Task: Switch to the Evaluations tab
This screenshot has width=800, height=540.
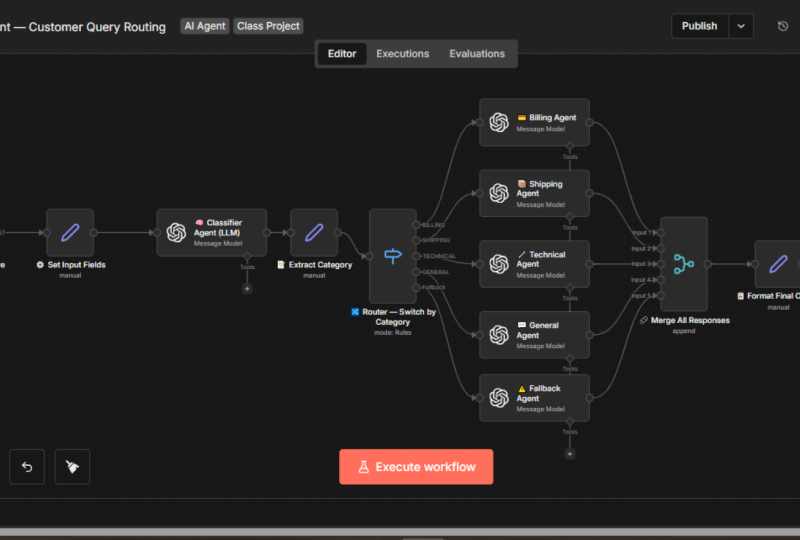Action: pos(477,54)
